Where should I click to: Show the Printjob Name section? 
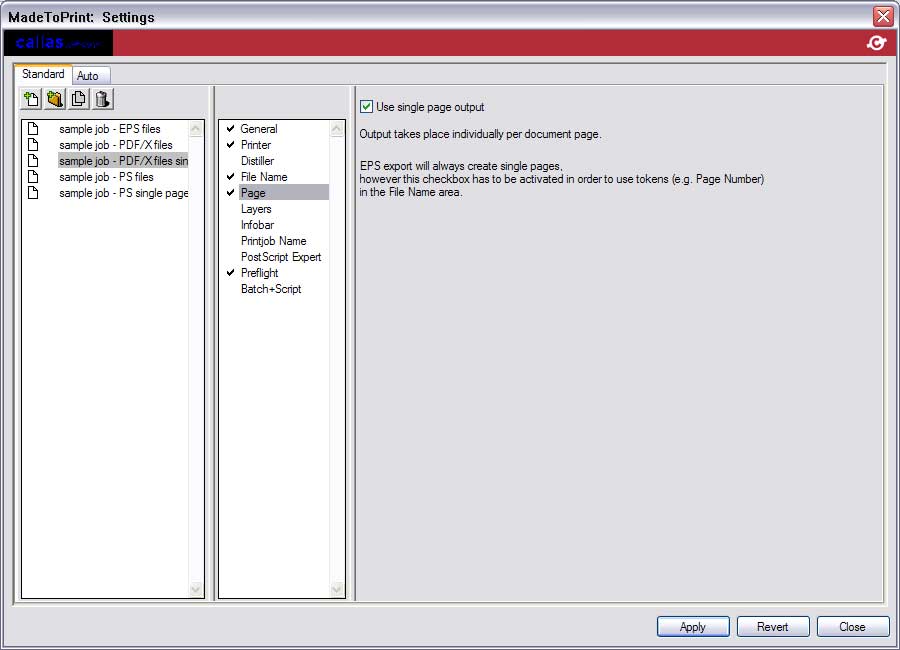click(x=273, y=241)
